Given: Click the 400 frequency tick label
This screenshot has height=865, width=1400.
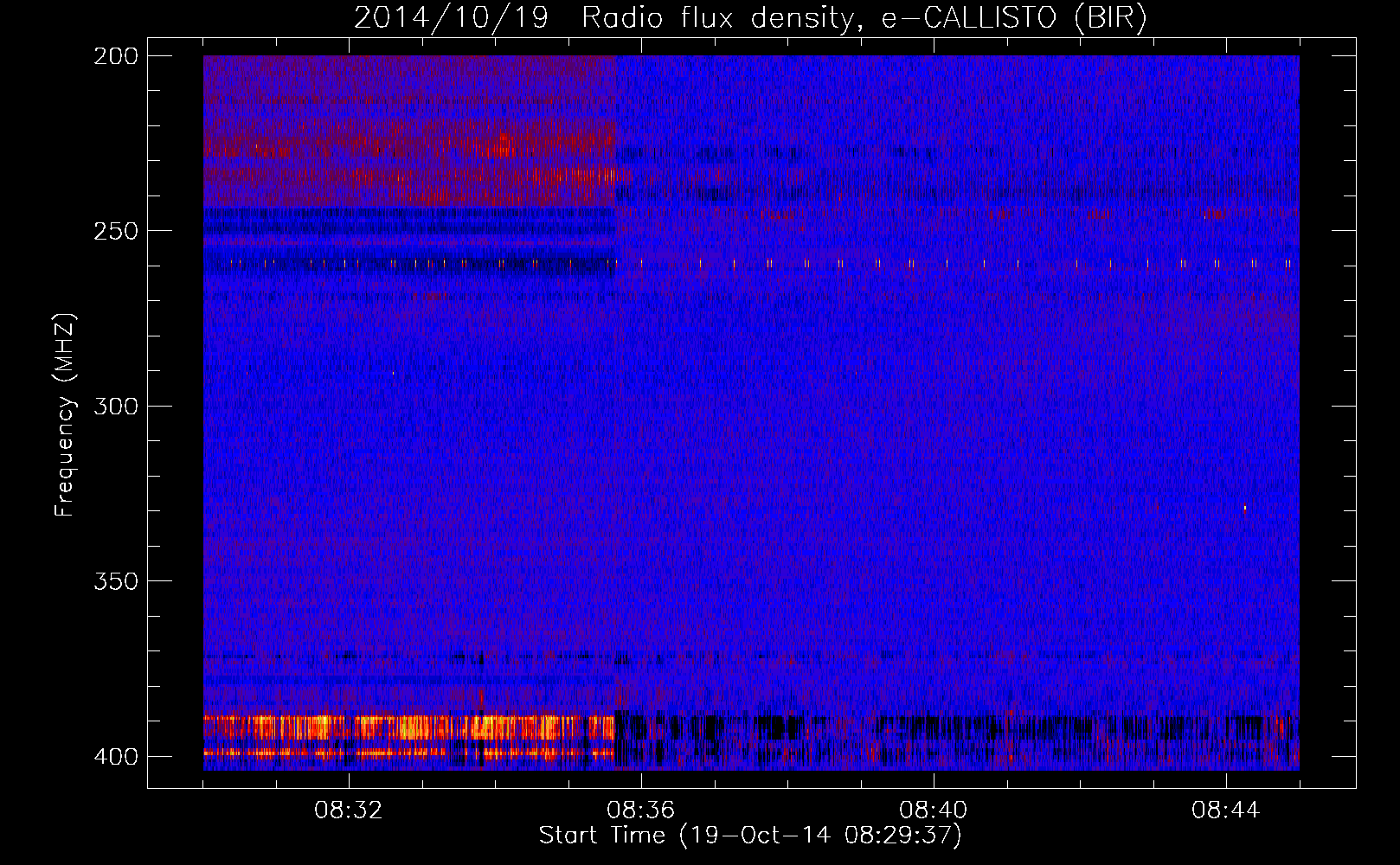Looking at the screenshot, I should click(x=116, y=757).
